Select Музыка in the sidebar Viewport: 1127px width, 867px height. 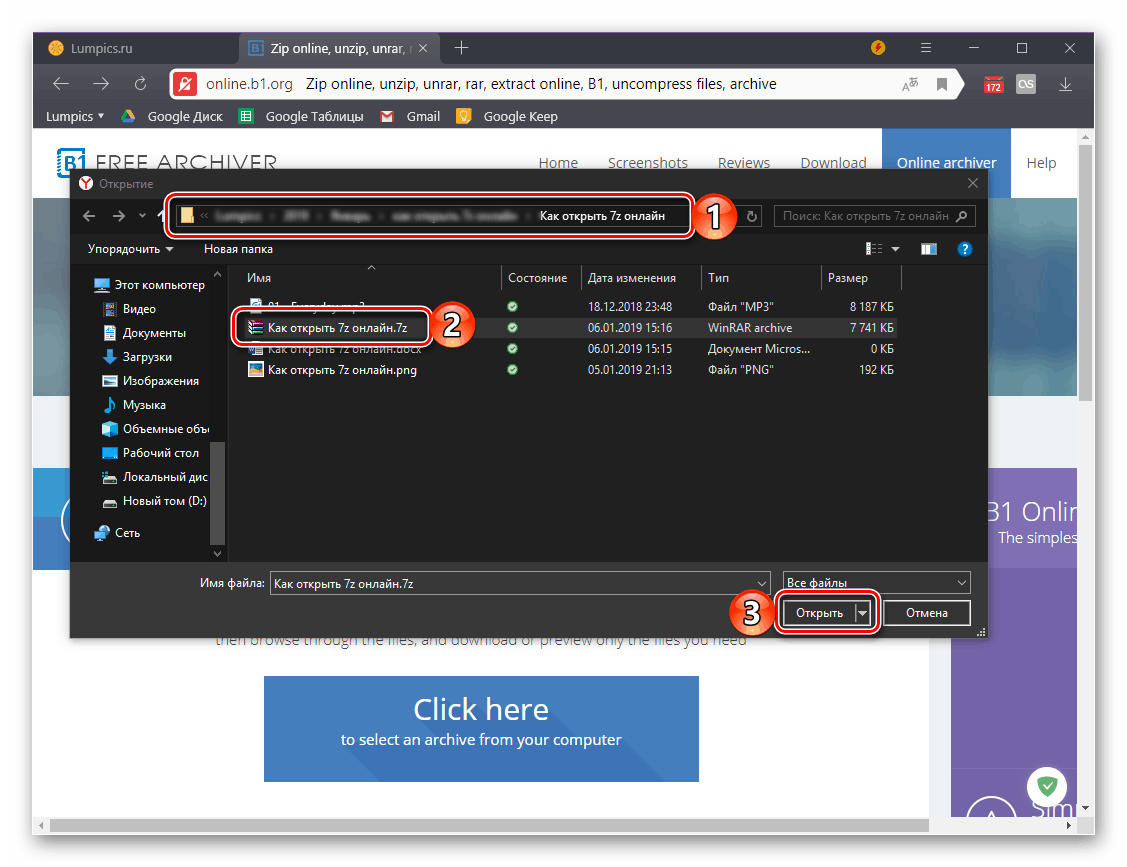point(134,405)
